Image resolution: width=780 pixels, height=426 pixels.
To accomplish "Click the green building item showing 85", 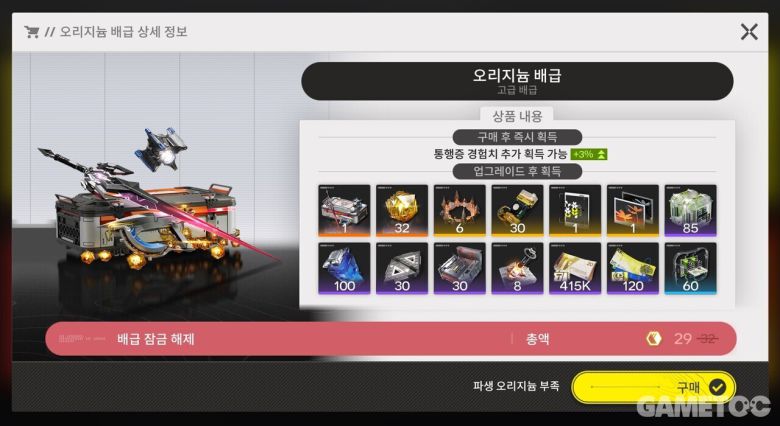I will [x=690, y=211].
